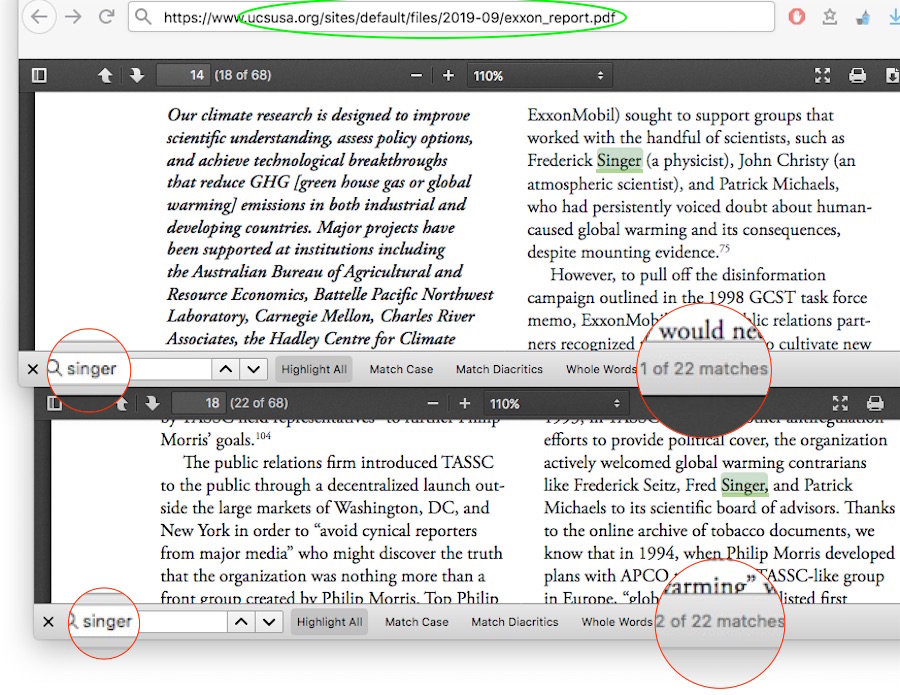Open presentation mode in upper PDF toolbar

tap(822, 76)
